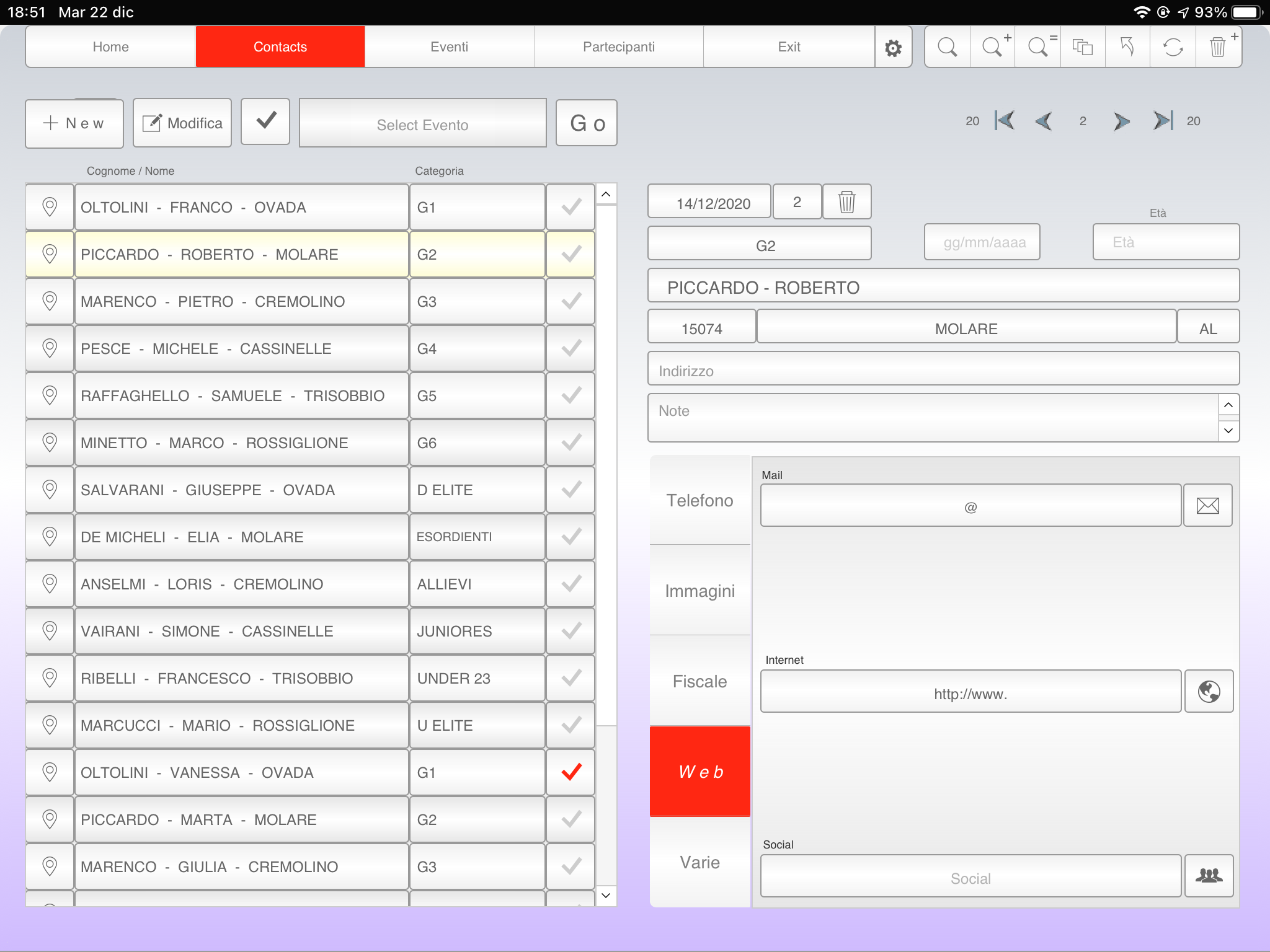Switch to the Eventi tab
This screenshot has width=1270, height=952.
tap(449, 47)
